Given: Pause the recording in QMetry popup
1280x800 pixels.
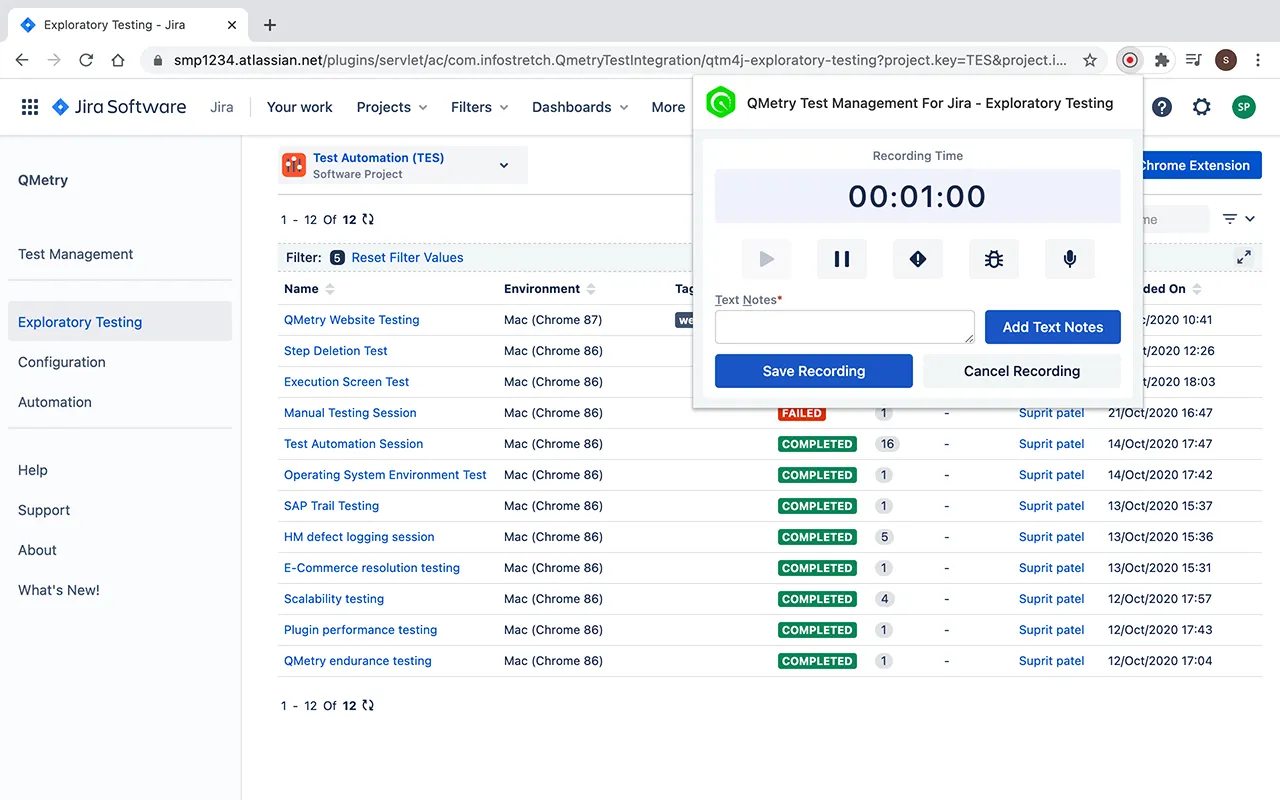Looking at the screenshot, I should point(842,259).
